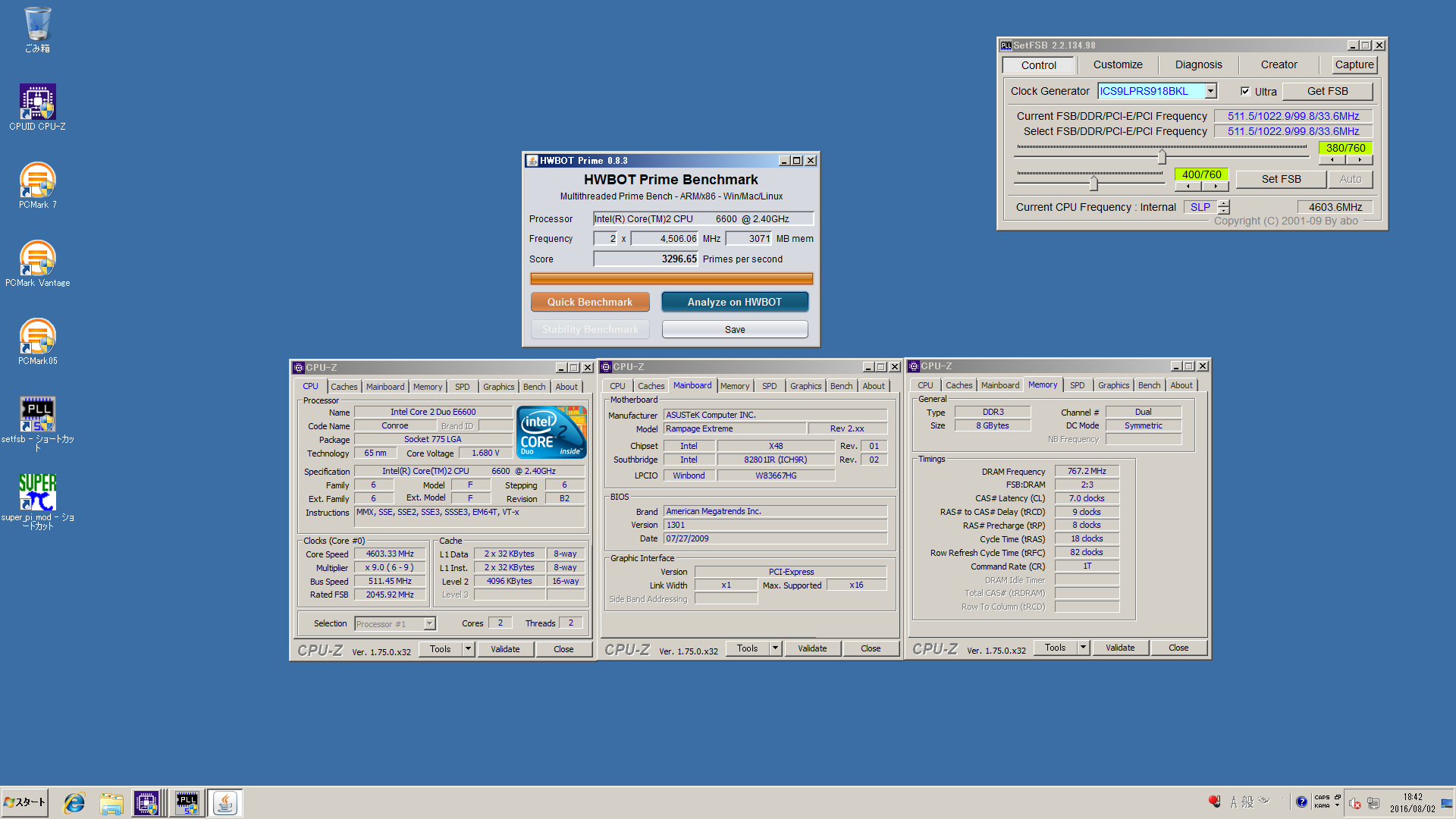Switch to CPU-Z via its taskbar icon
Viewport: 1456px width, 819px height.
pyautogui.click(x=146, y=803)
